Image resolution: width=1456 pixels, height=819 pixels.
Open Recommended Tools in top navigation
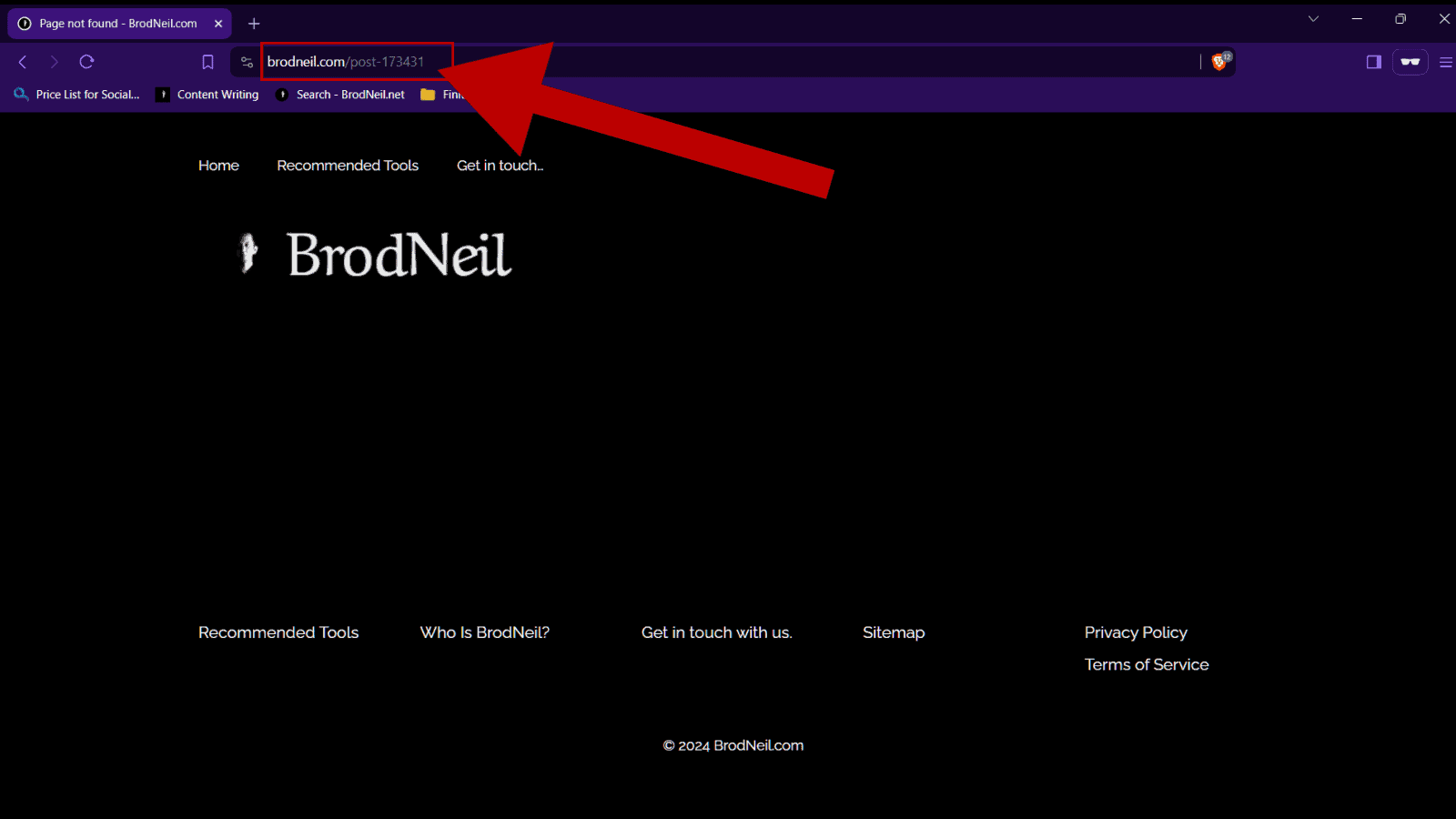click(348, 166)
